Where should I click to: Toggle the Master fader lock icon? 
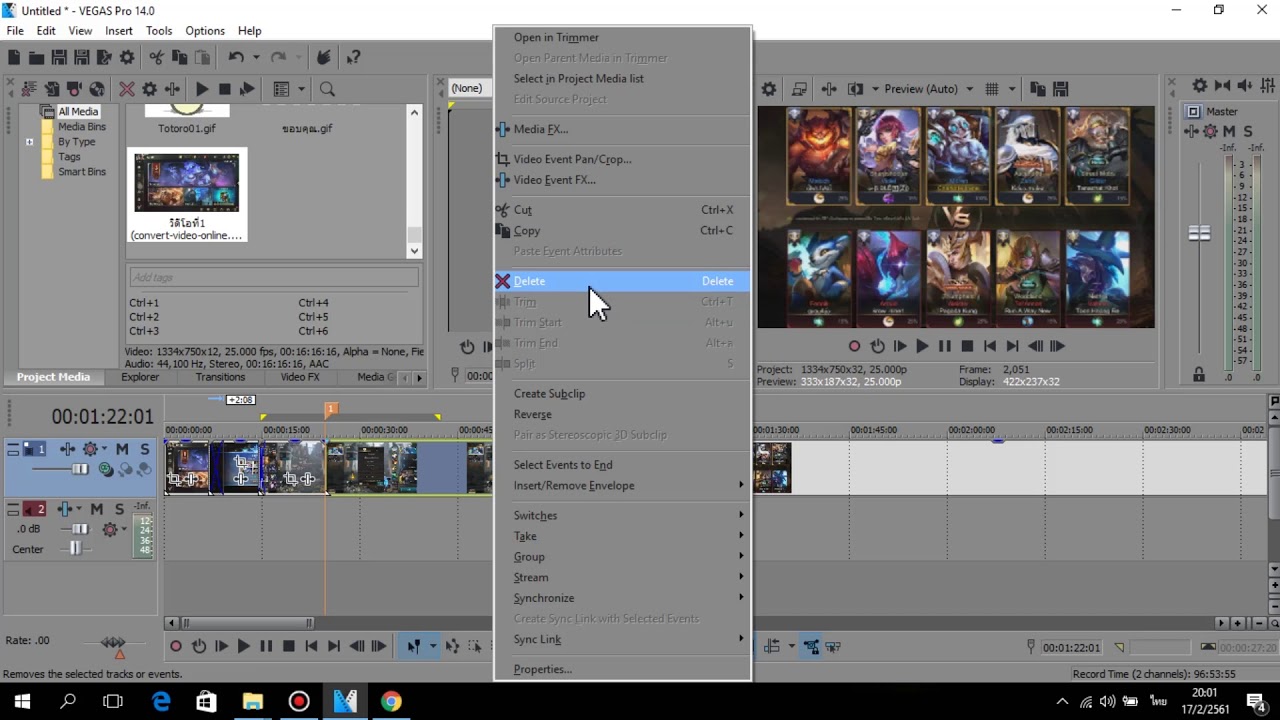click(1198, 375)
